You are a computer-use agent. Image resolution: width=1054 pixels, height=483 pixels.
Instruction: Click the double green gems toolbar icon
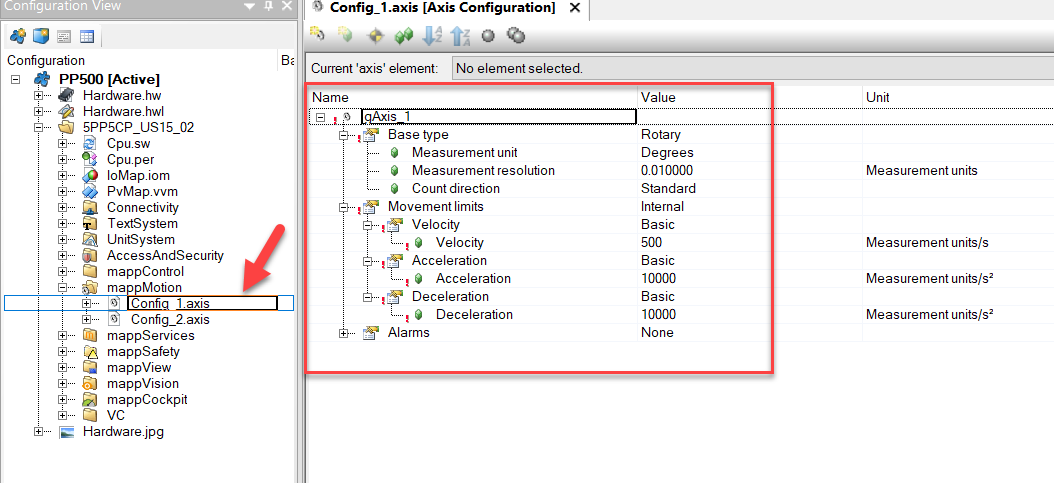(x=403, y=36)
